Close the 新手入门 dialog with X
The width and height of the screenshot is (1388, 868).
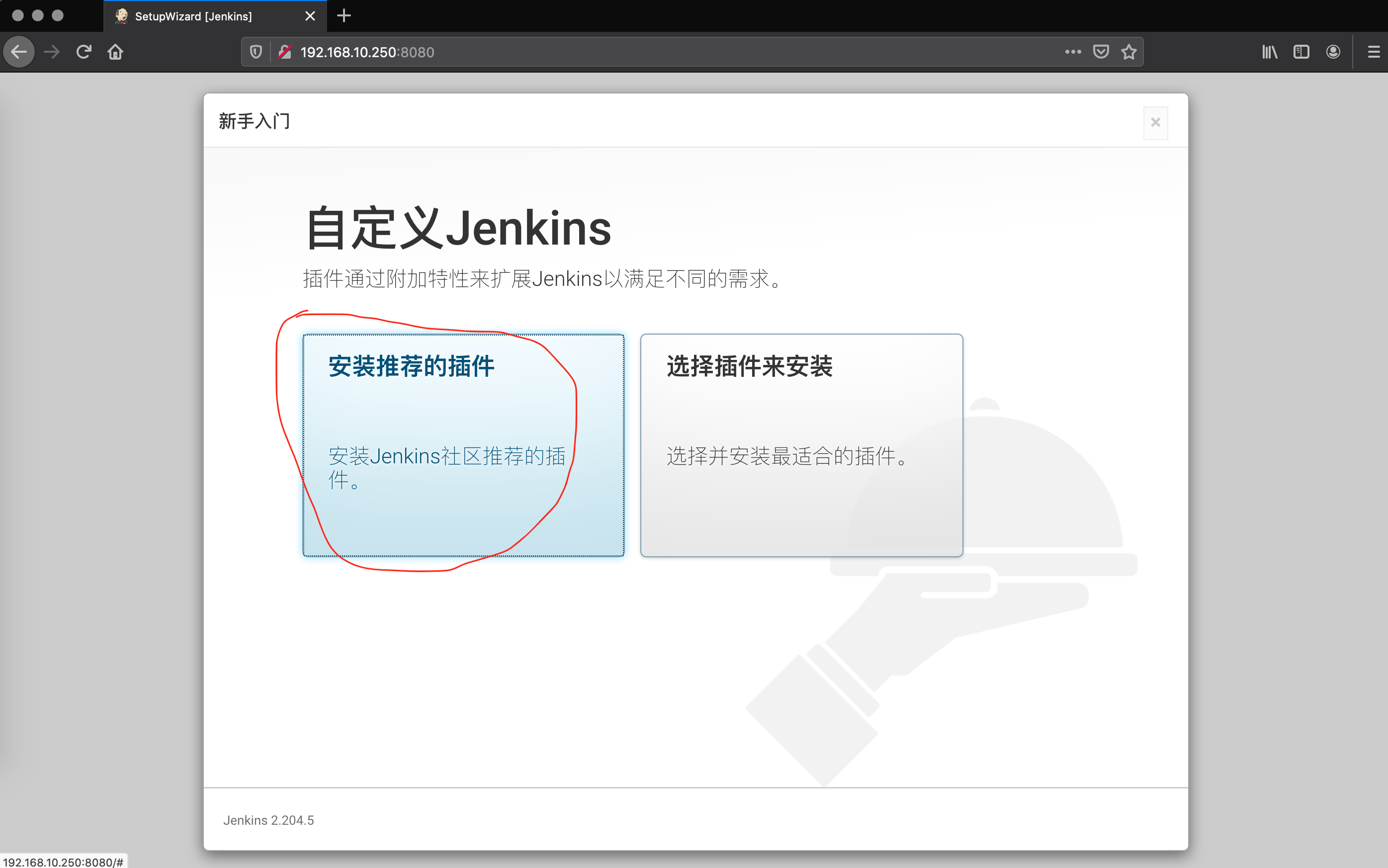click(x=1155, y=123)
